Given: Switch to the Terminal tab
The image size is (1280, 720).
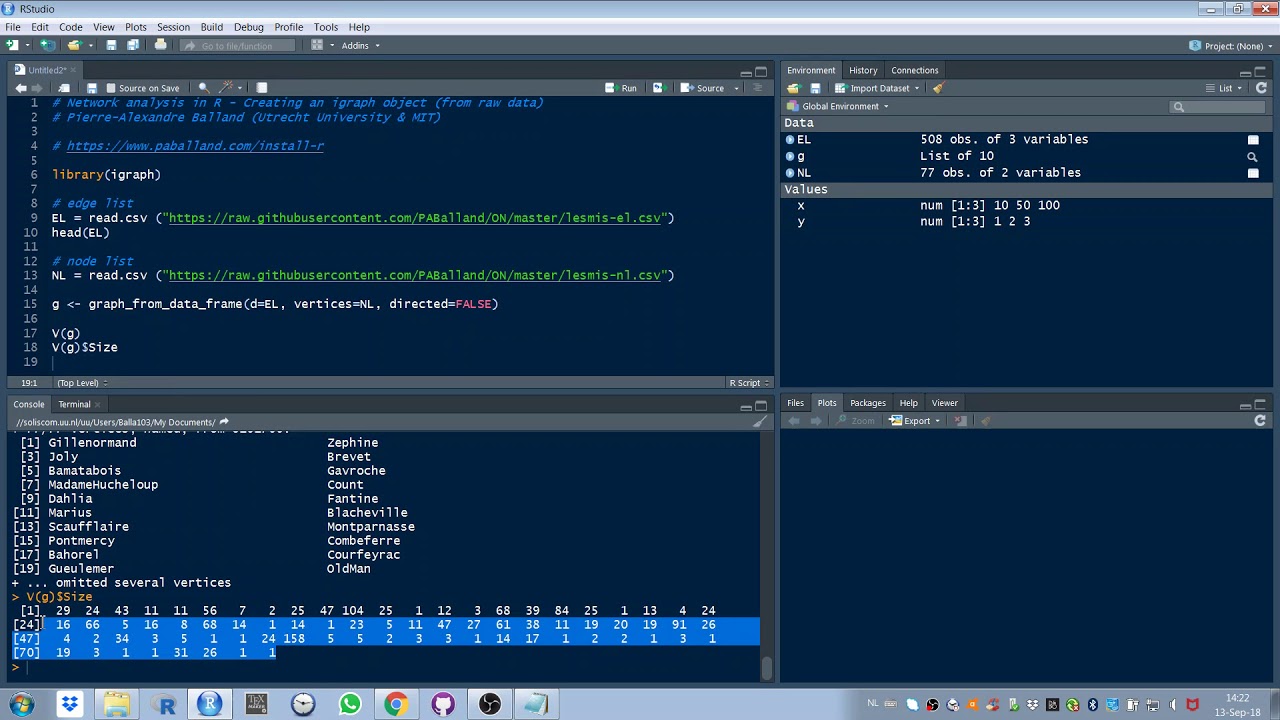Looking at the screenshot, I should coord(74,404).
